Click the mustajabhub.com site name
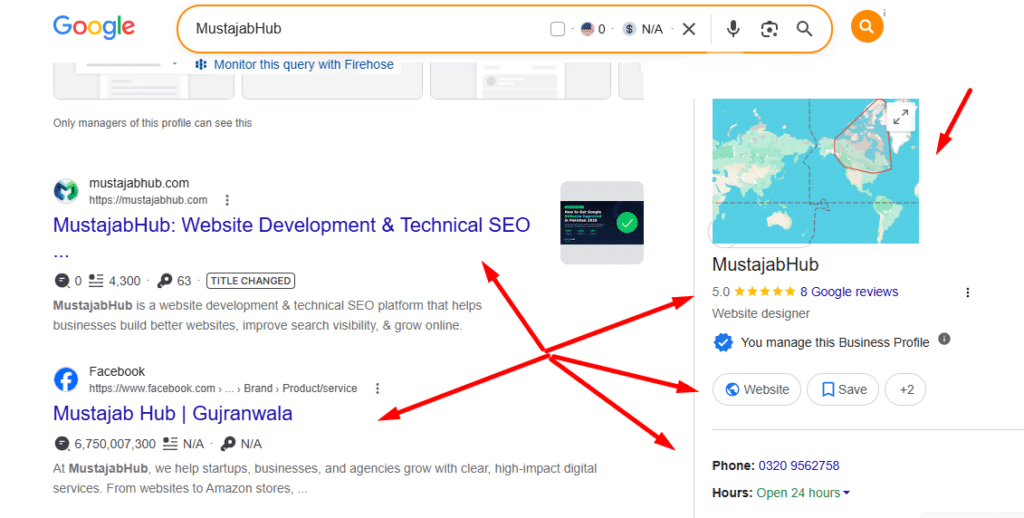Screen dimensions: 1024x518 [x=139, y=183]
